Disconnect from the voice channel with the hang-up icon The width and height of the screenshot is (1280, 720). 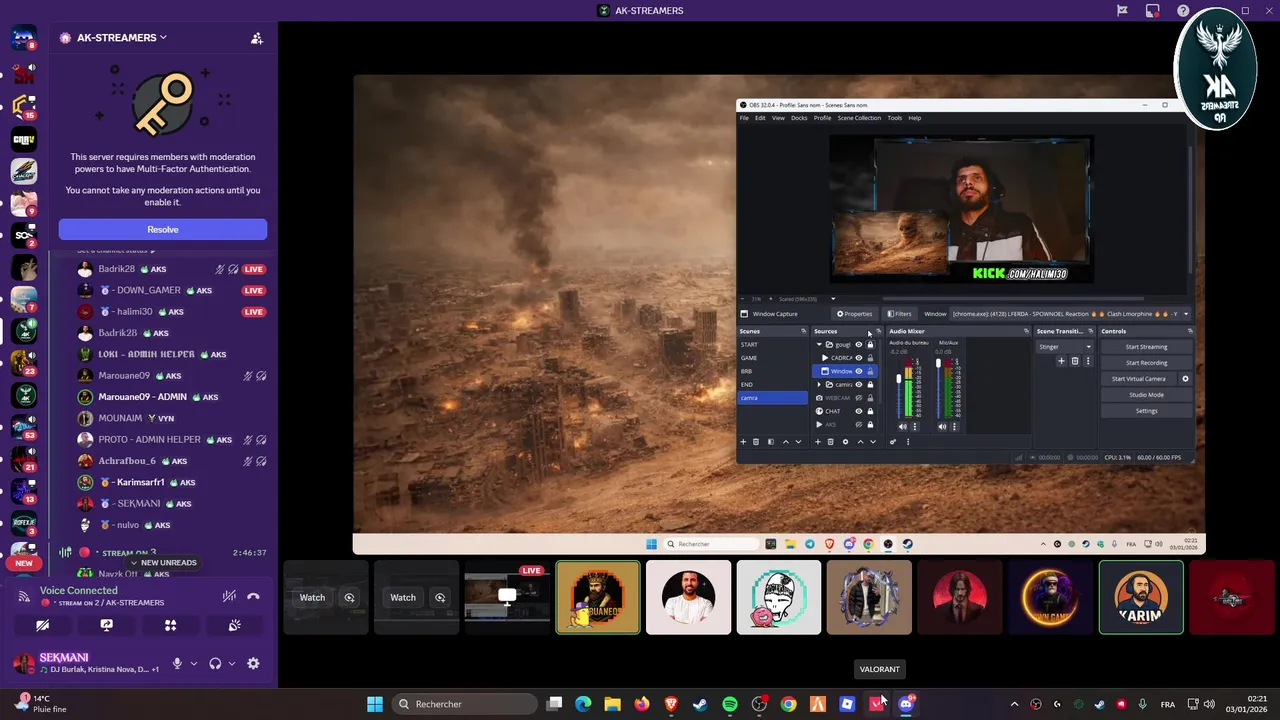tap(253, 596)
